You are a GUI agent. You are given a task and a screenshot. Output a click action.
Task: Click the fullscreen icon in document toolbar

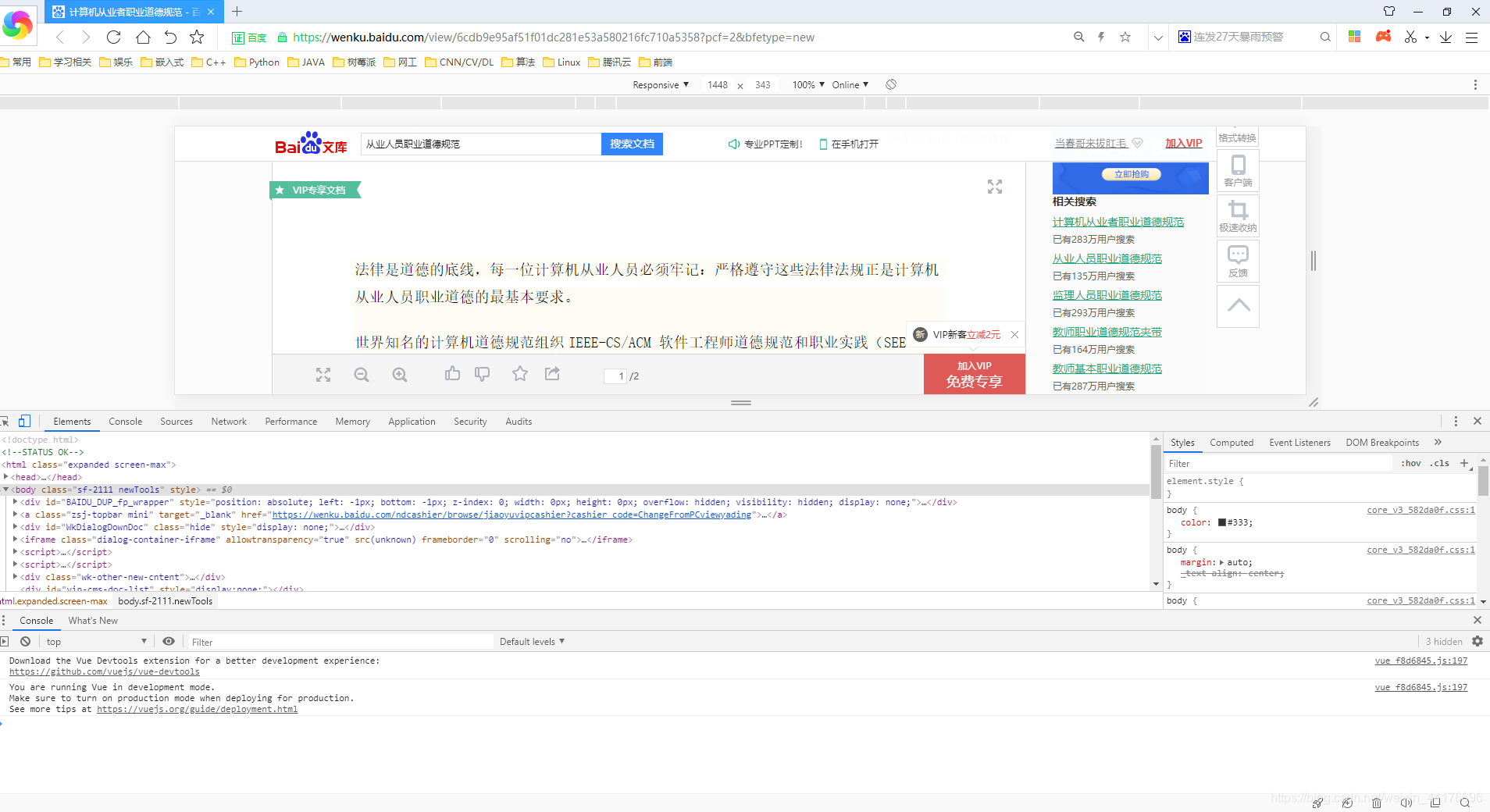323,375
